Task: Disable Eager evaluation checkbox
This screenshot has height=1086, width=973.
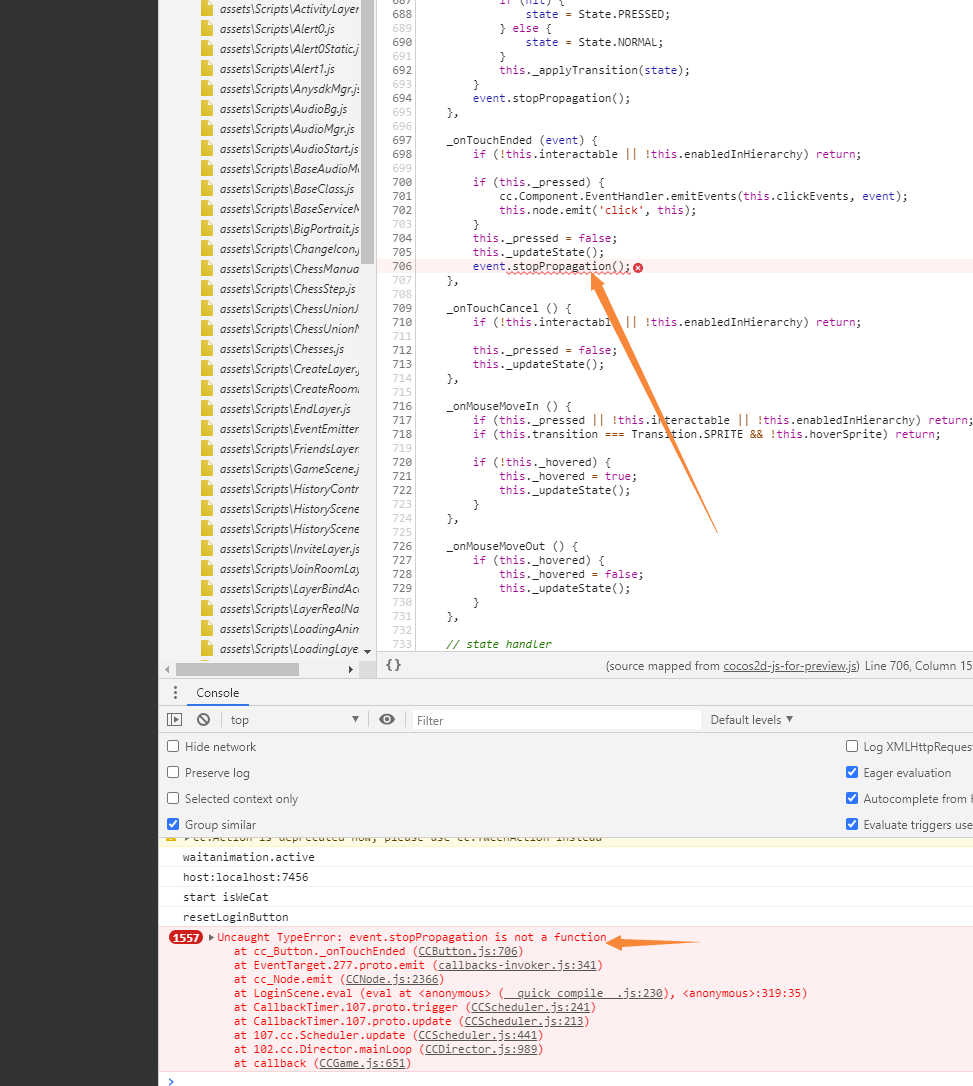Action: [852, 772]
